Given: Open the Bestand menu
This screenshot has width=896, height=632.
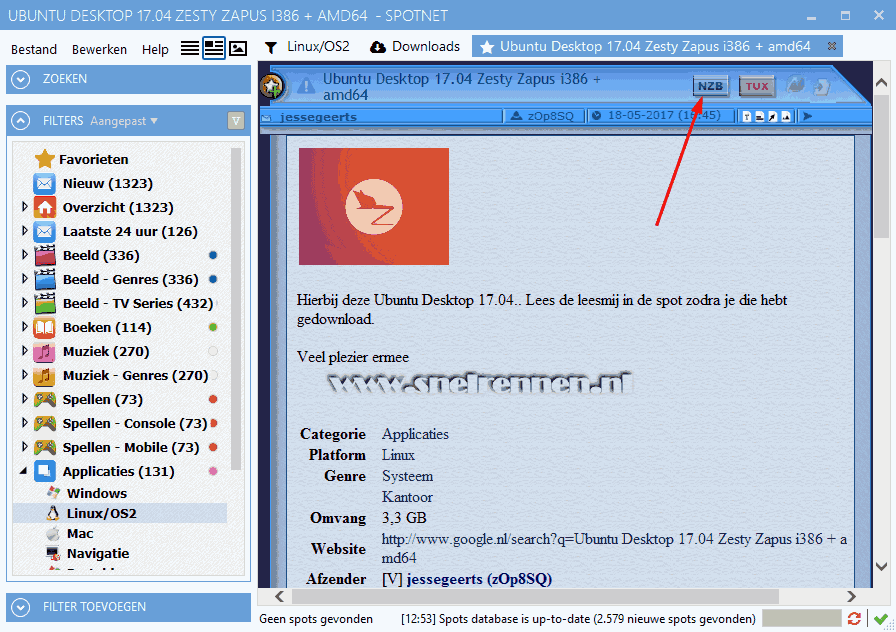Looking at the screenshot, I should click(34, 50).
